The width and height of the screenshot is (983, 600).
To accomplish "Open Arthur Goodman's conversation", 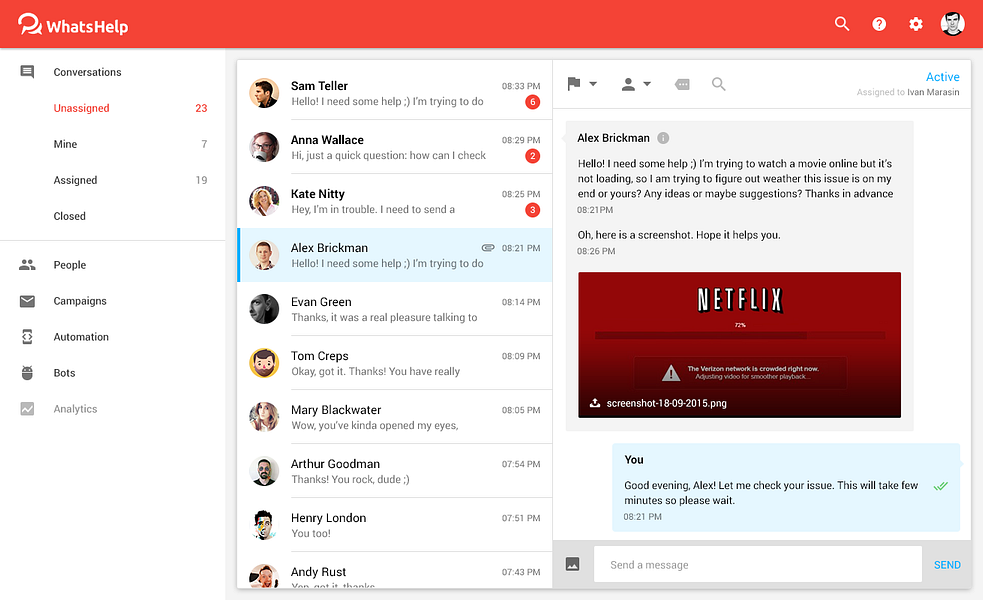I will [394, 471].
